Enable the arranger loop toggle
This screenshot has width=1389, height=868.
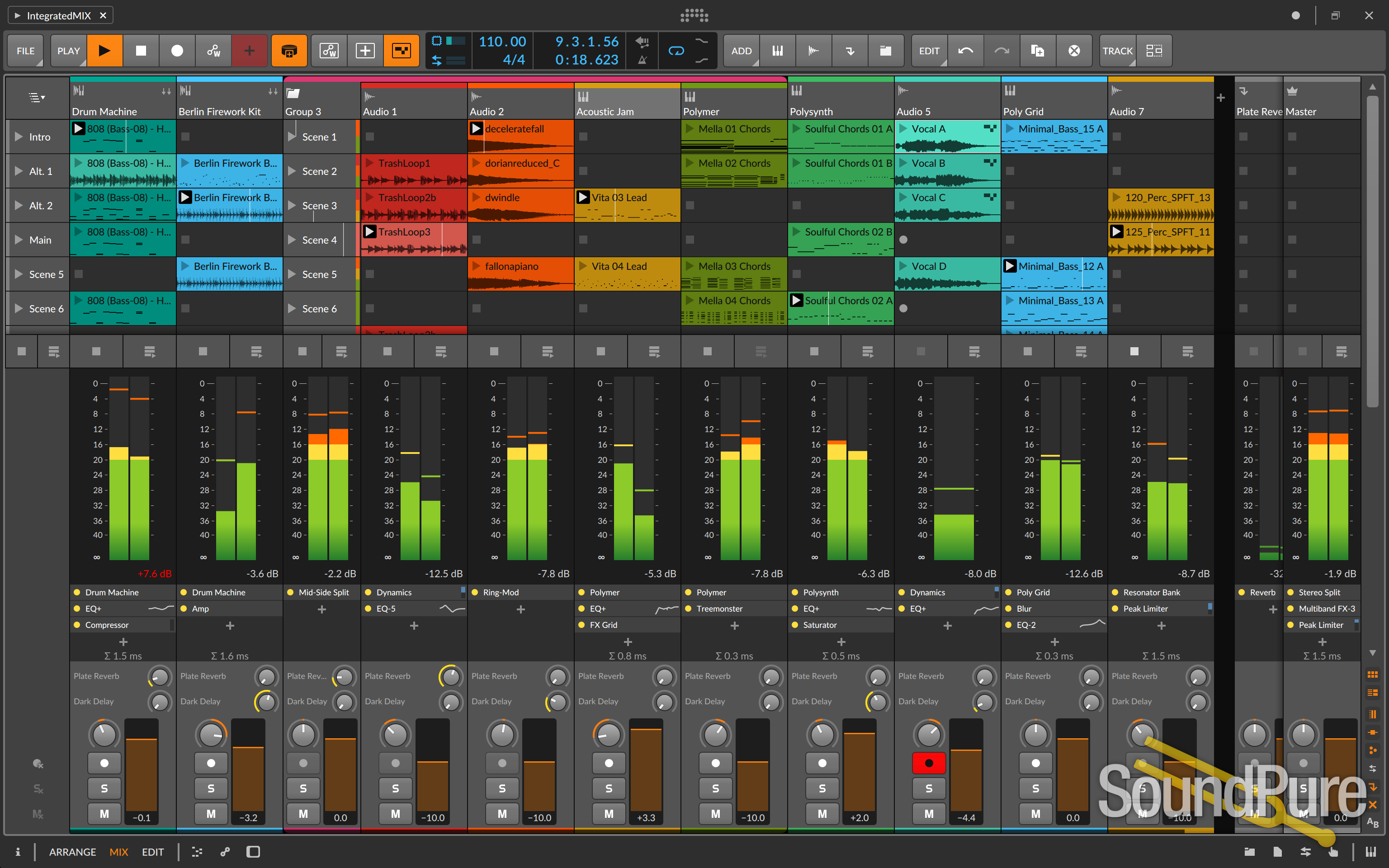tap(676, 51)
